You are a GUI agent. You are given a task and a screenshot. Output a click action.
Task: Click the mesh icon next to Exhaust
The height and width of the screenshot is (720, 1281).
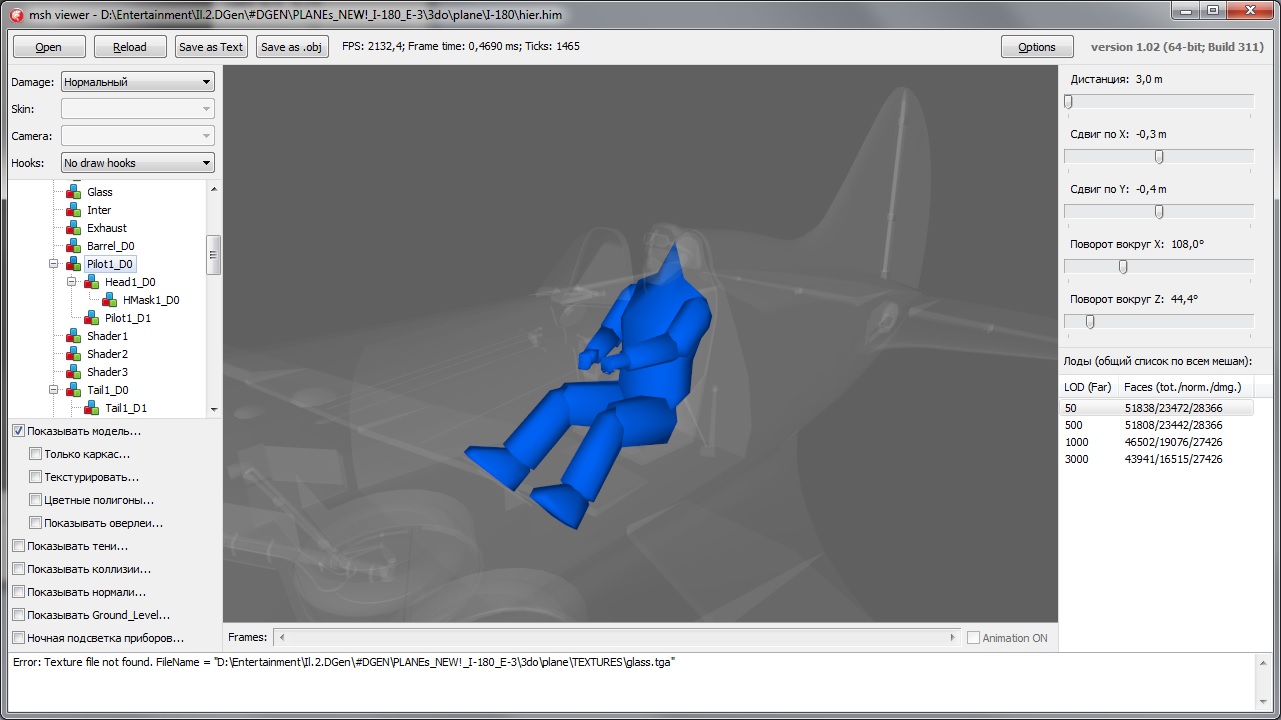pyautogui.click(x=73, y=228)
